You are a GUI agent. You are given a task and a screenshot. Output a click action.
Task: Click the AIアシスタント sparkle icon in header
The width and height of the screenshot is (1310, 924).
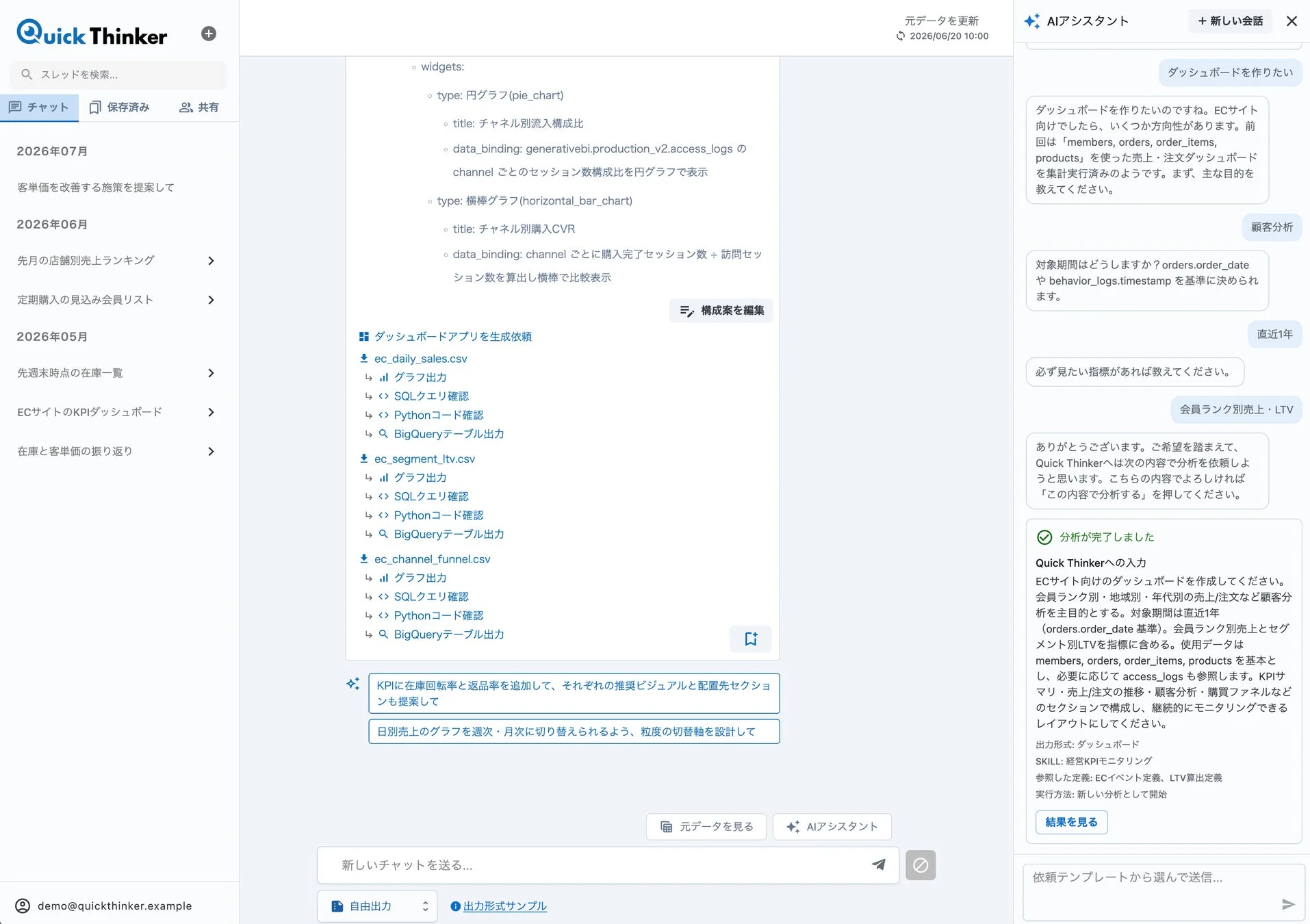pyautogui.click(x=1032, y=21)
